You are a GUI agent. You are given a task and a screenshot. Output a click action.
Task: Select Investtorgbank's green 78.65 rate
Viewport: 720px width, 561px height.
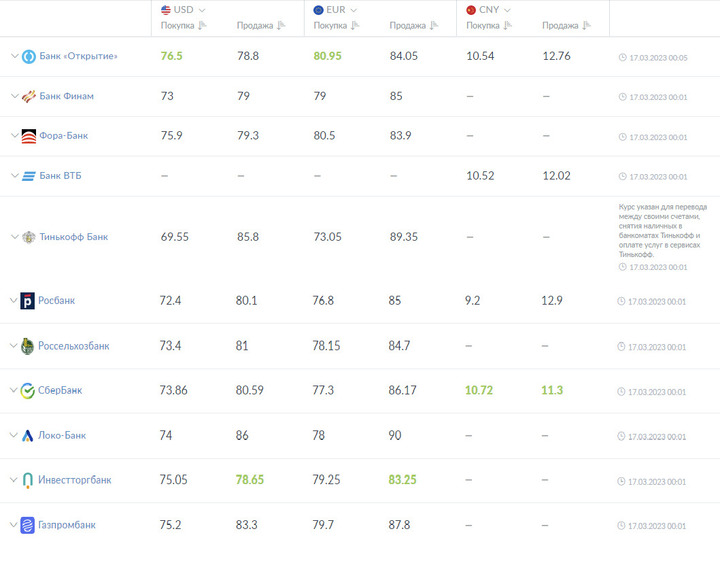click(x=250, y=480)
